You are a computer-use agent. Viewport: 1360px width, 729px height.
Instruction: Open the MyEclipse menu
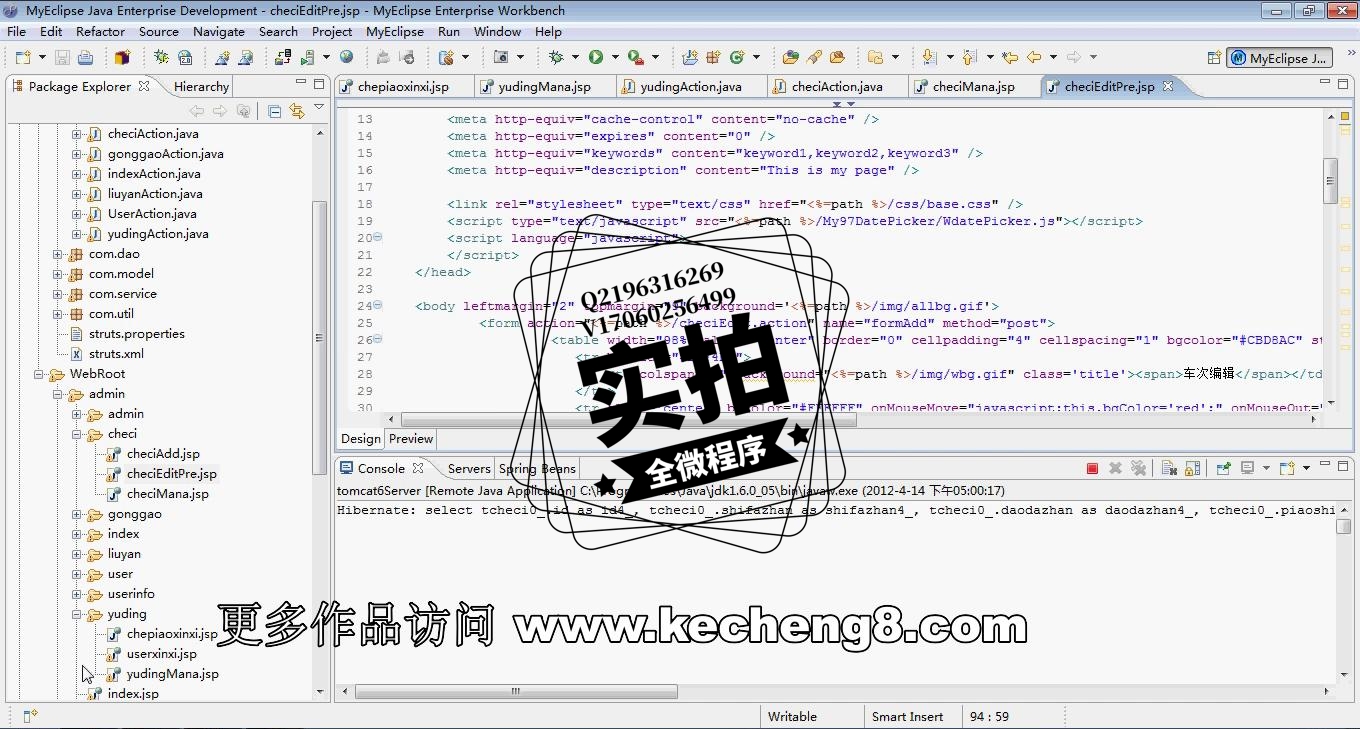395,31
